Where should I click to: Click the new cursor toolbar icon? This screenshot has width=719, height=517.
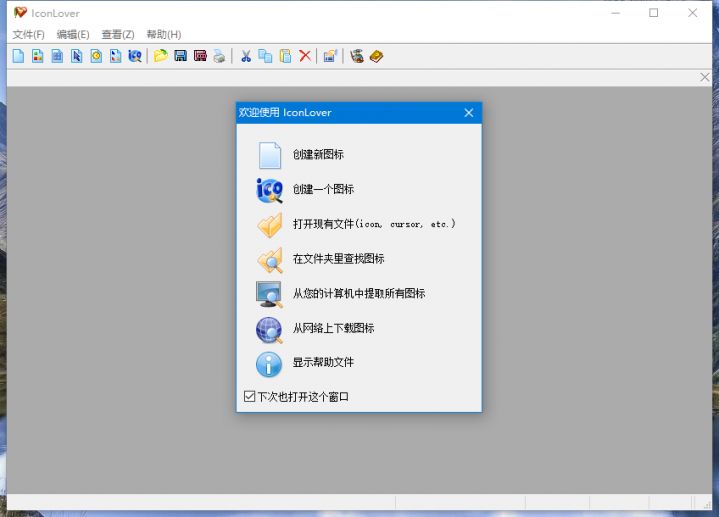(76, 56)
